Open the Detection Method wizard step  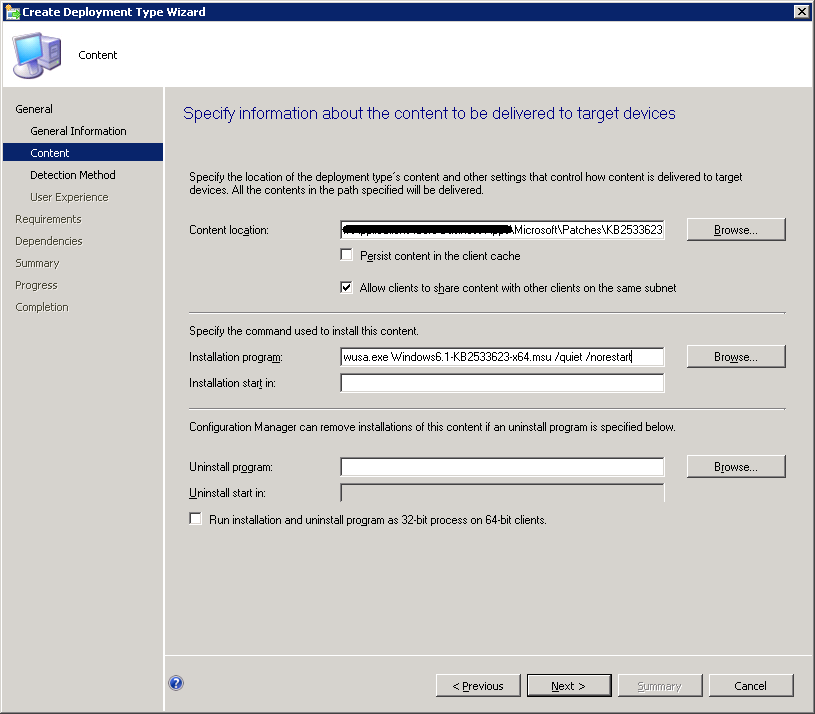pos(73,175)
